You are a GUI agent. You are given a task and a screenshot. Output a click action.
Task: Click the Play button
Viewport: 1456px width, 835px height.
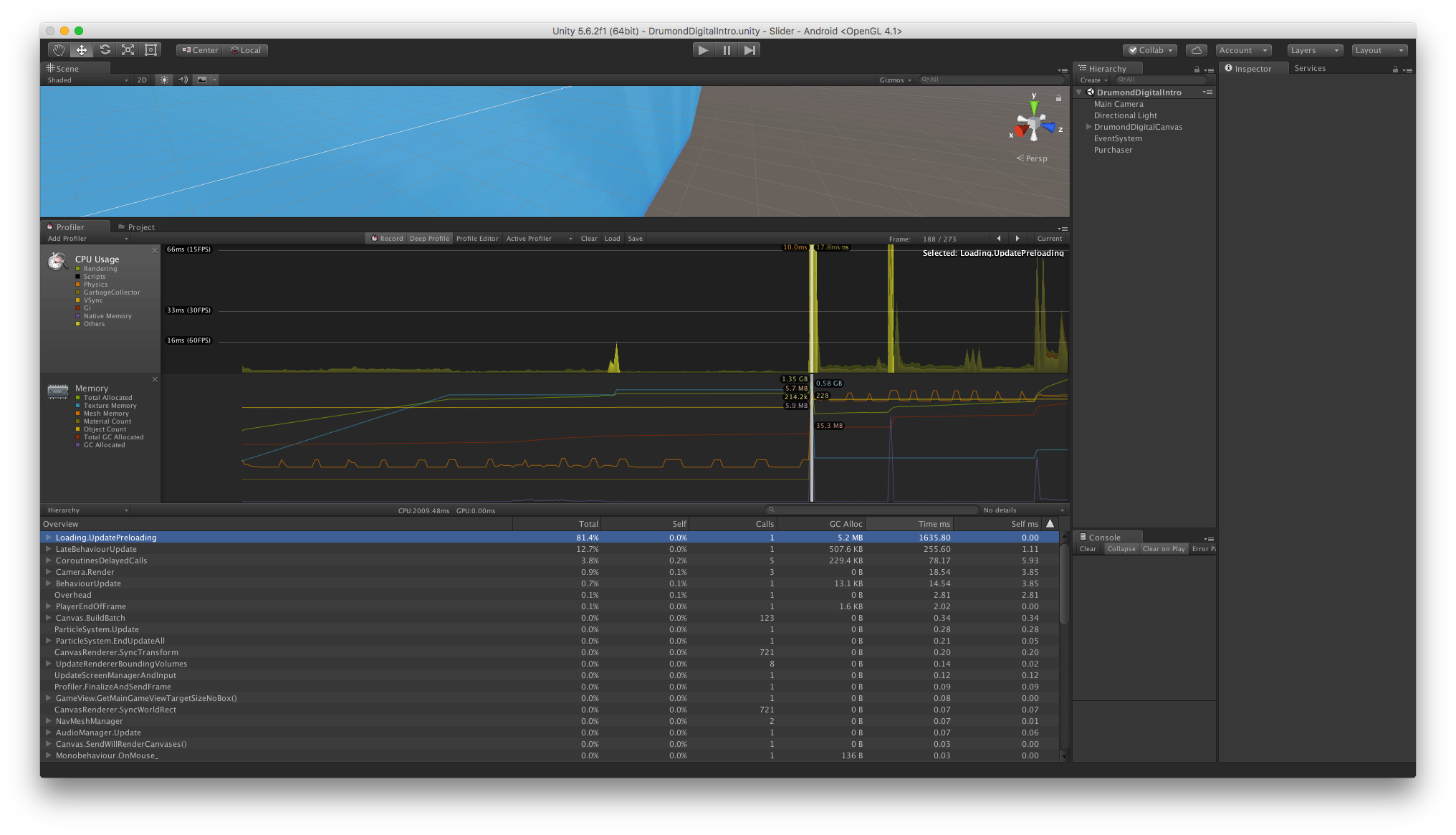coord(704,50)
